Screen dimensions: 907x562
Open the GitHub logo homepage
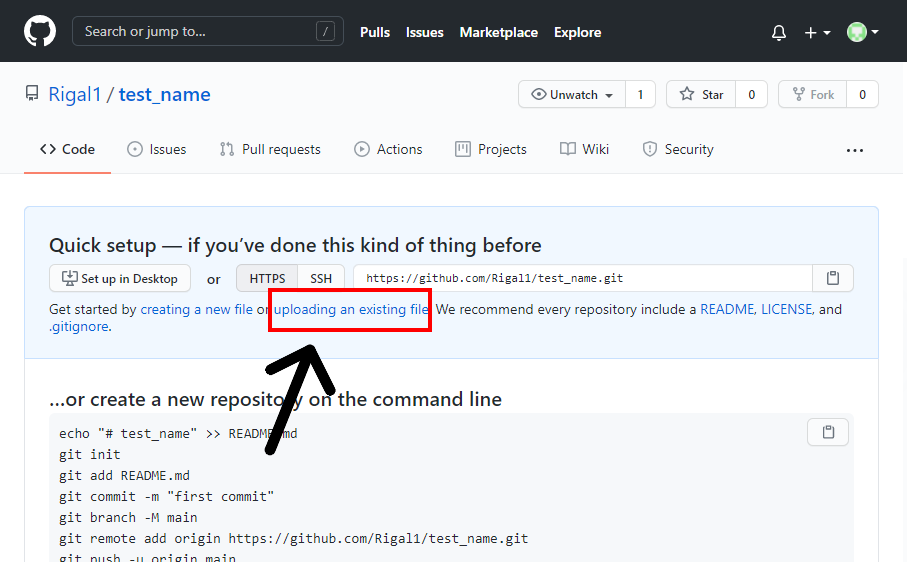point(40,31)
